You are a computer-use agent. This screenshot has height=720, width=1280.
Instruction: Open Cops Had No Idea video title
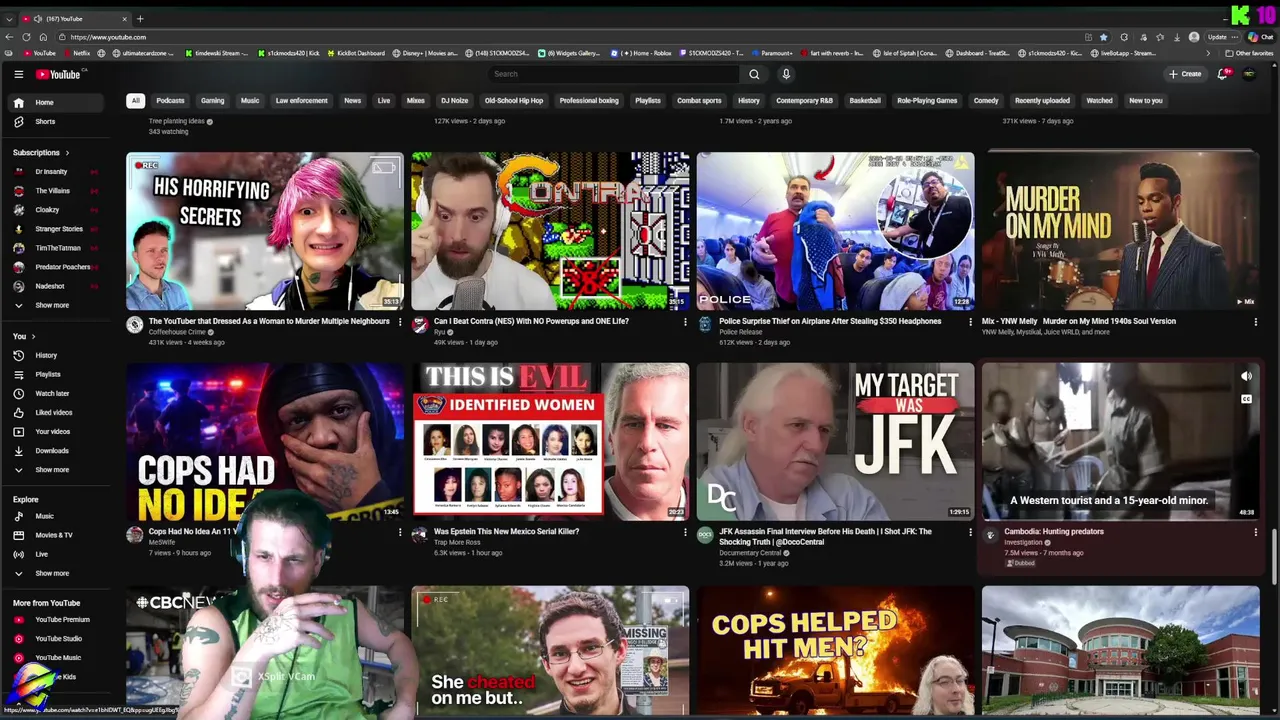195,532
